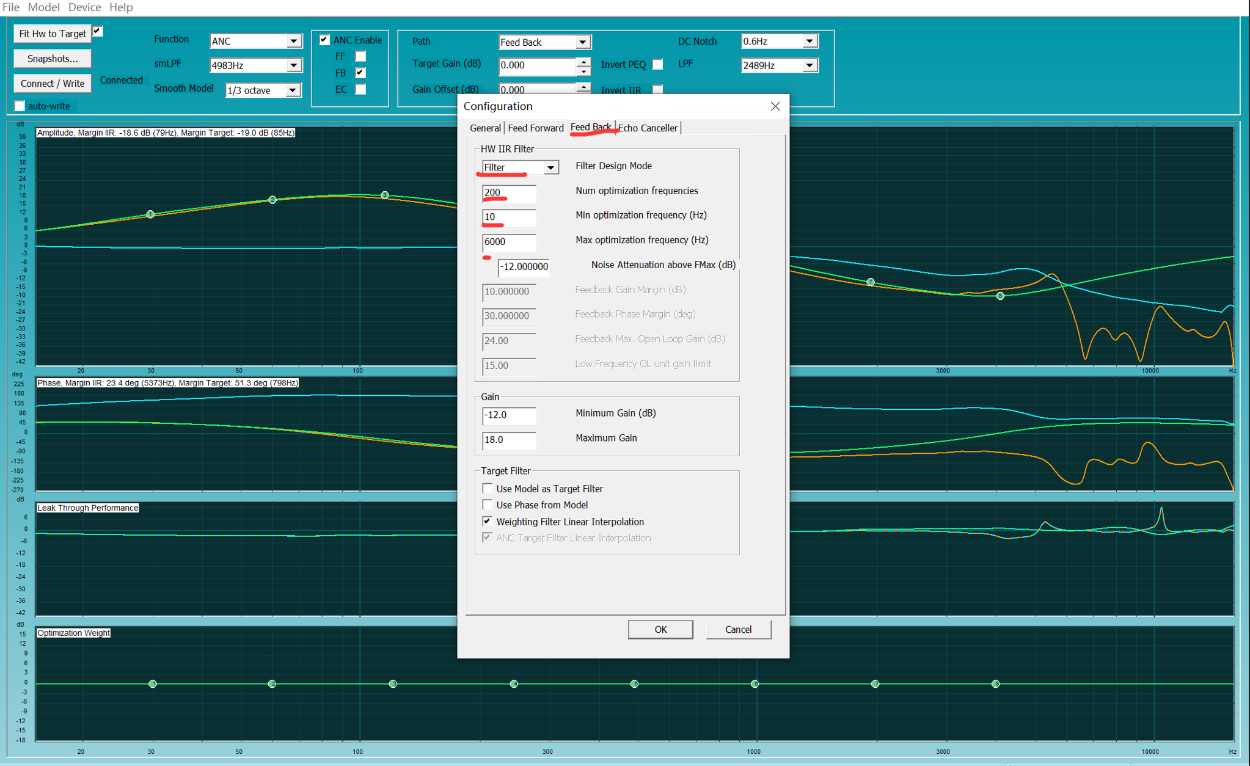Screen dimensions: 1250x766
Task: Open the Filter Design Mode dropdown
Action: [x=550, y=168]
